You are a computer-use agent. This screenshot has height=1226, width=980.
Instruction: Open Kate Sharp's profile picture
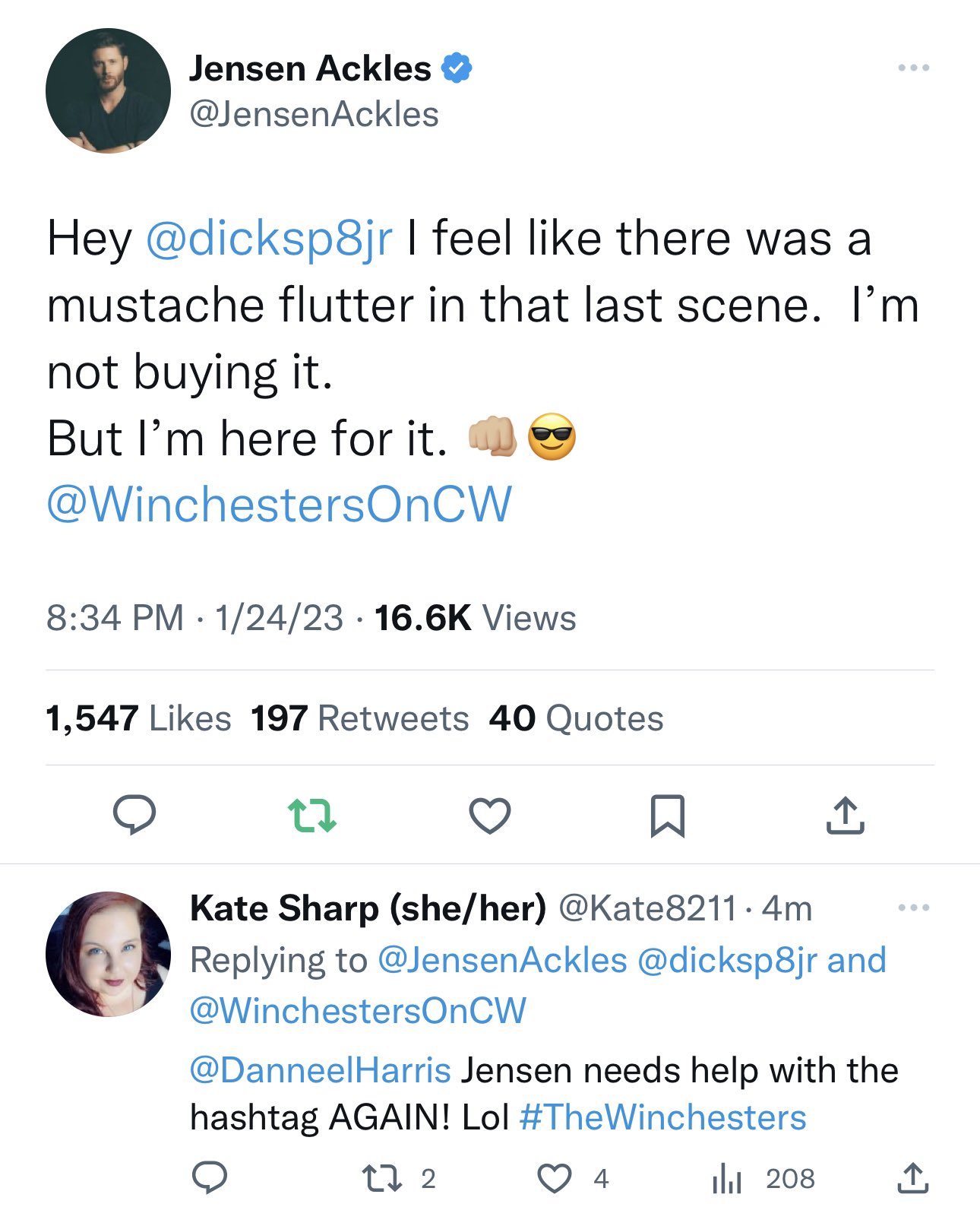[108, 954]
